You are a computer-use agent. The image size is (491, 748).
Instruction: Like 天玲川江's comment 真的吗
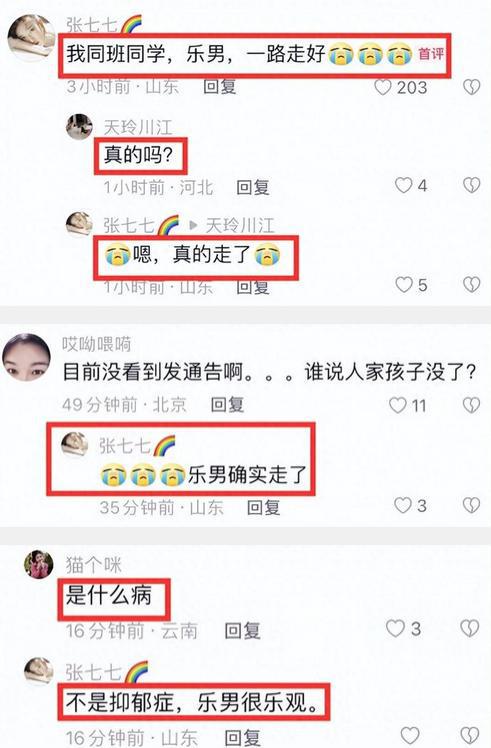point(404,185)
